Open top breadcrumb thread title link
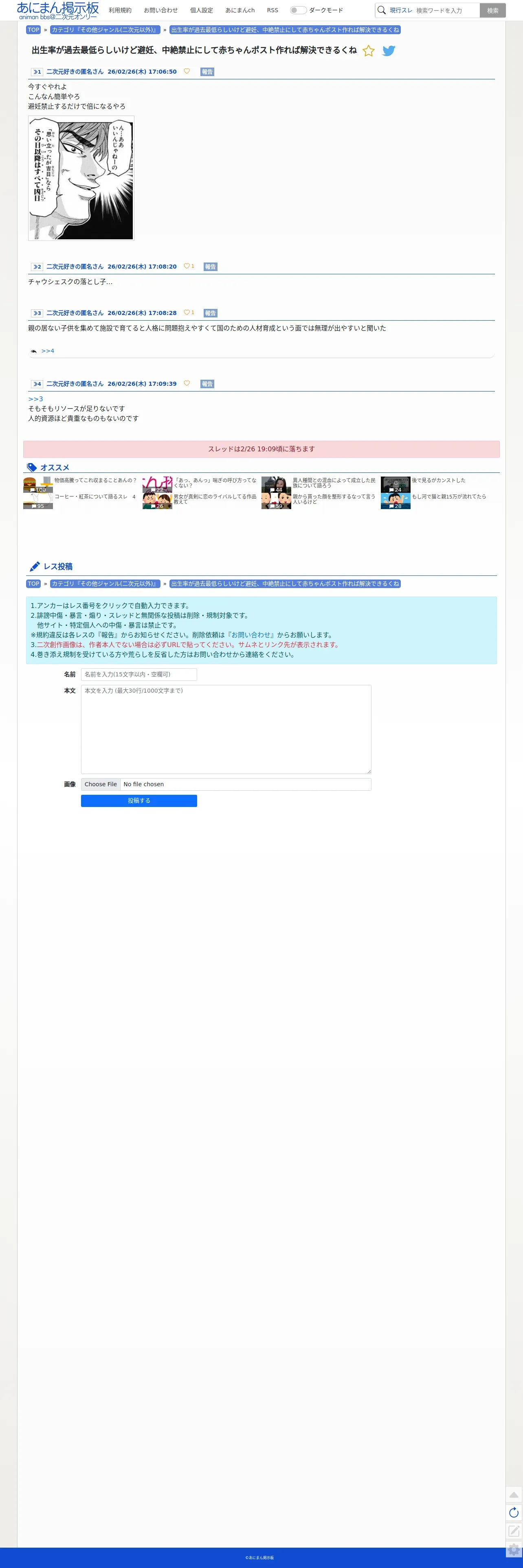This screenshot has height=1568, width=523. click(285, 30)
